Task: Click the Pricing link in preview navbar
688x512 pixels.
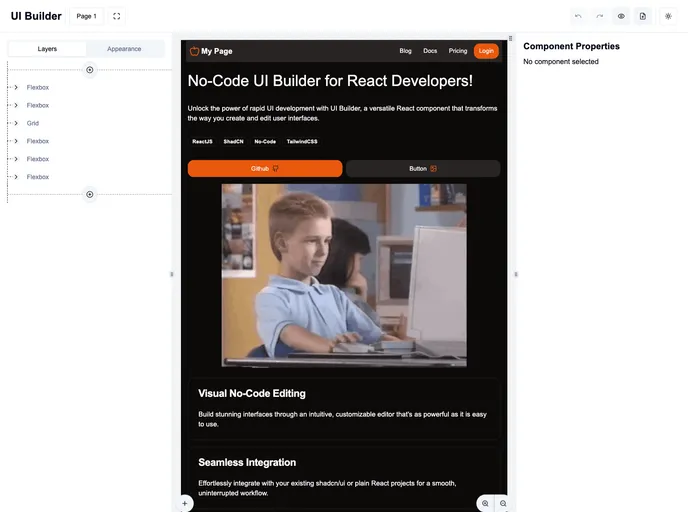Action: [458, 51]
